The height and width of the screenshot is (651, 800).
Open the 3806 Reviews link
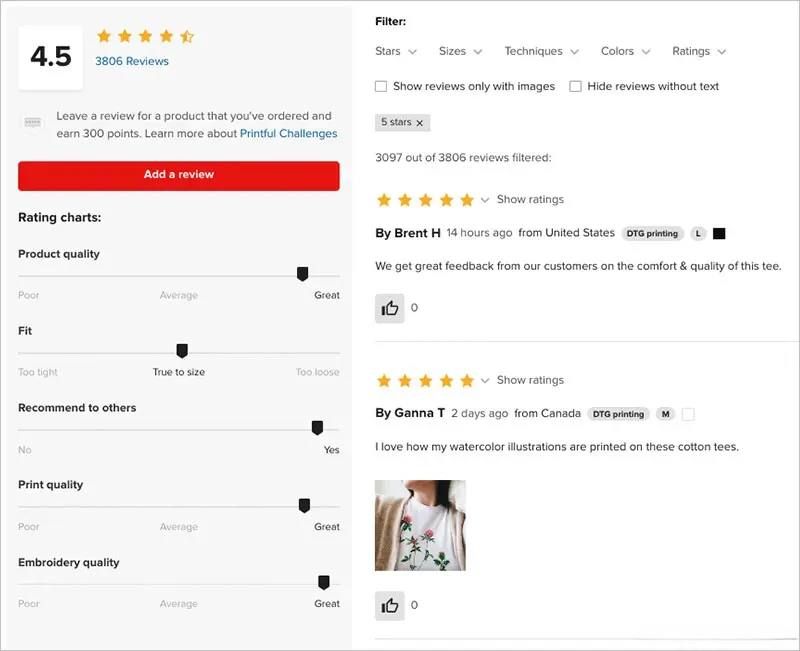pos(132,61)
